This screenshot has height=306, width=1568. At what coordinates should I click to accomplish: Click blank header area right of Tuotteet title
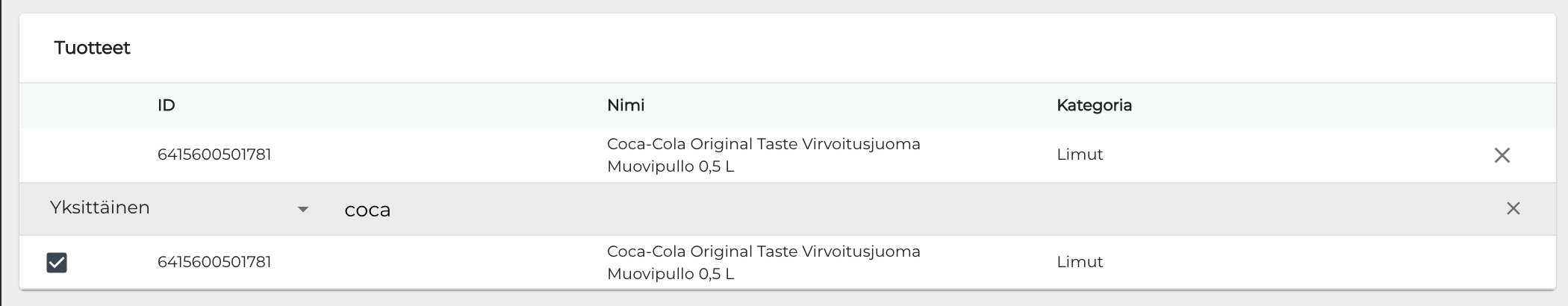pos(821,48)
